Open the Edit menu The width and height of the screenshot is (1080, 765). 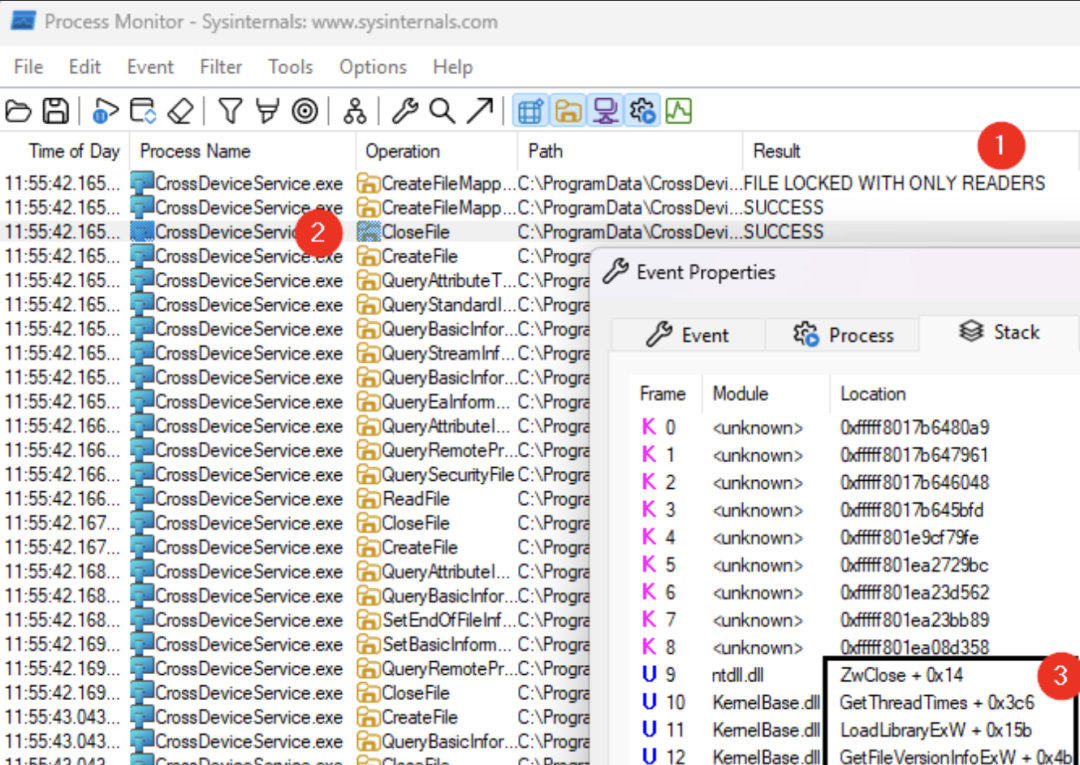point(85,67)
